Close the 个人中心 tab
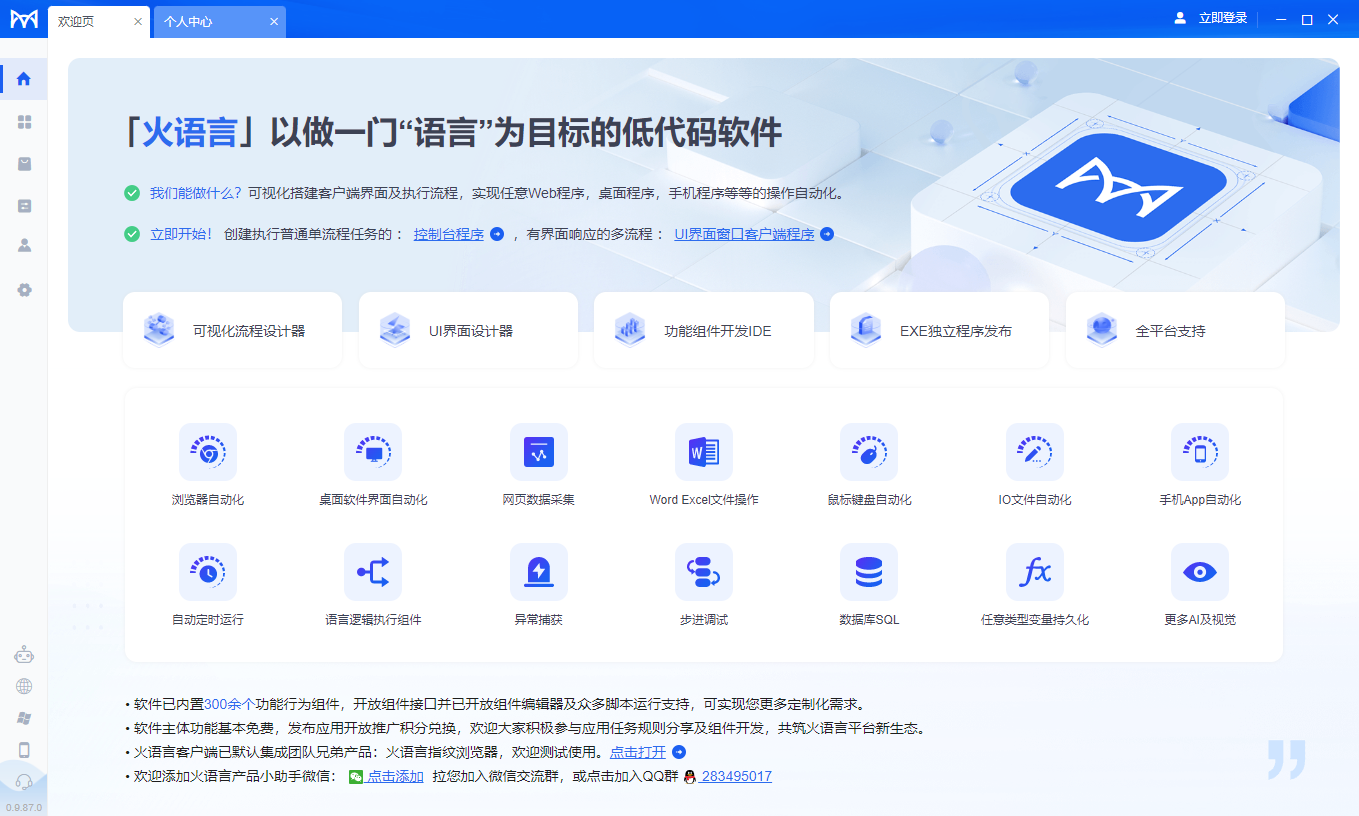This screenshot has width=1359, height=816. 274,21
